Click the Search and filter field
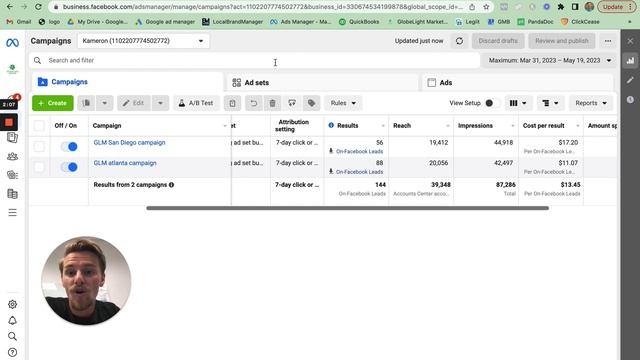 [255, 60]
